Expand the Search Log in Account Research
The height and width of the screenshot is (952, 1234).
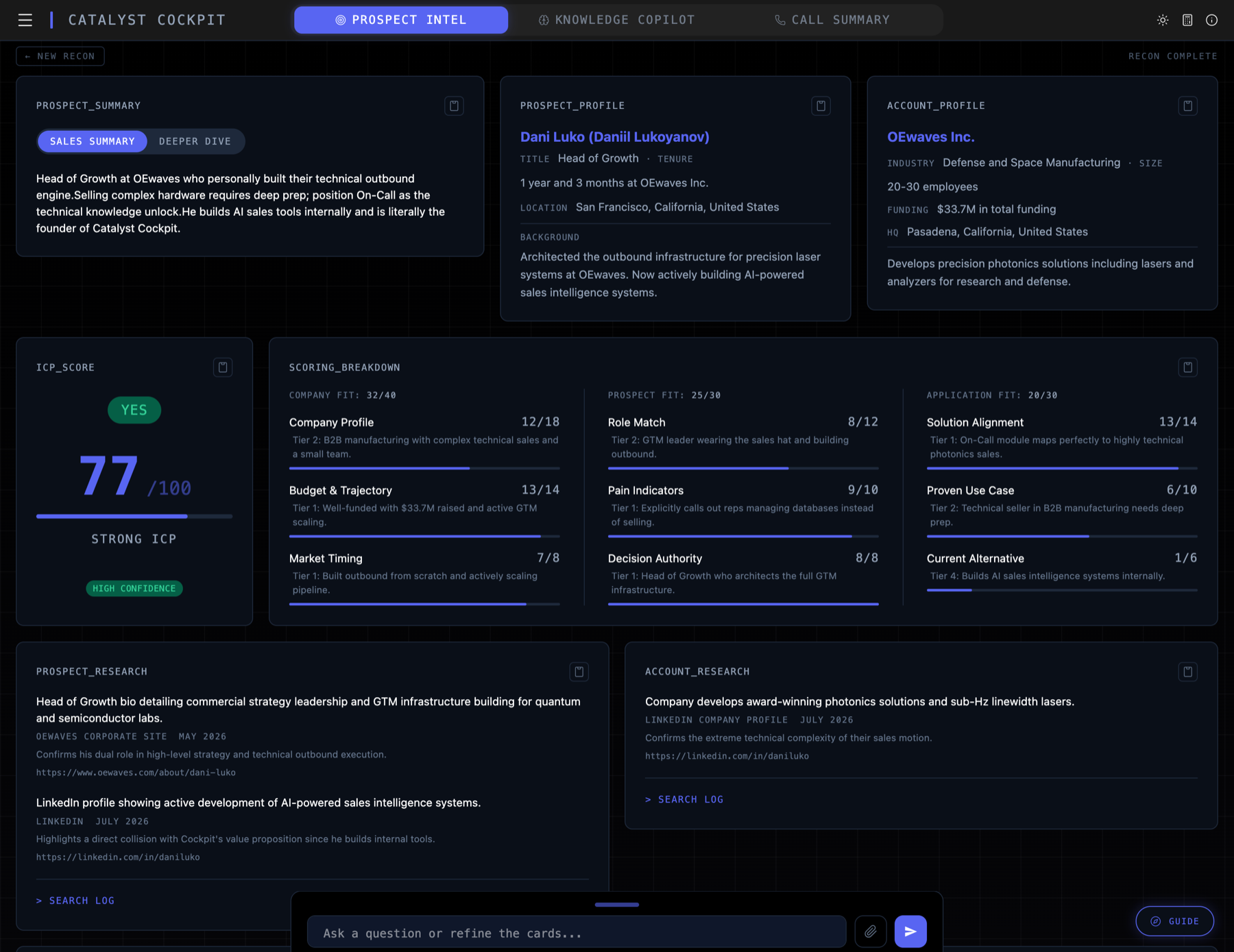click(684, 799)
